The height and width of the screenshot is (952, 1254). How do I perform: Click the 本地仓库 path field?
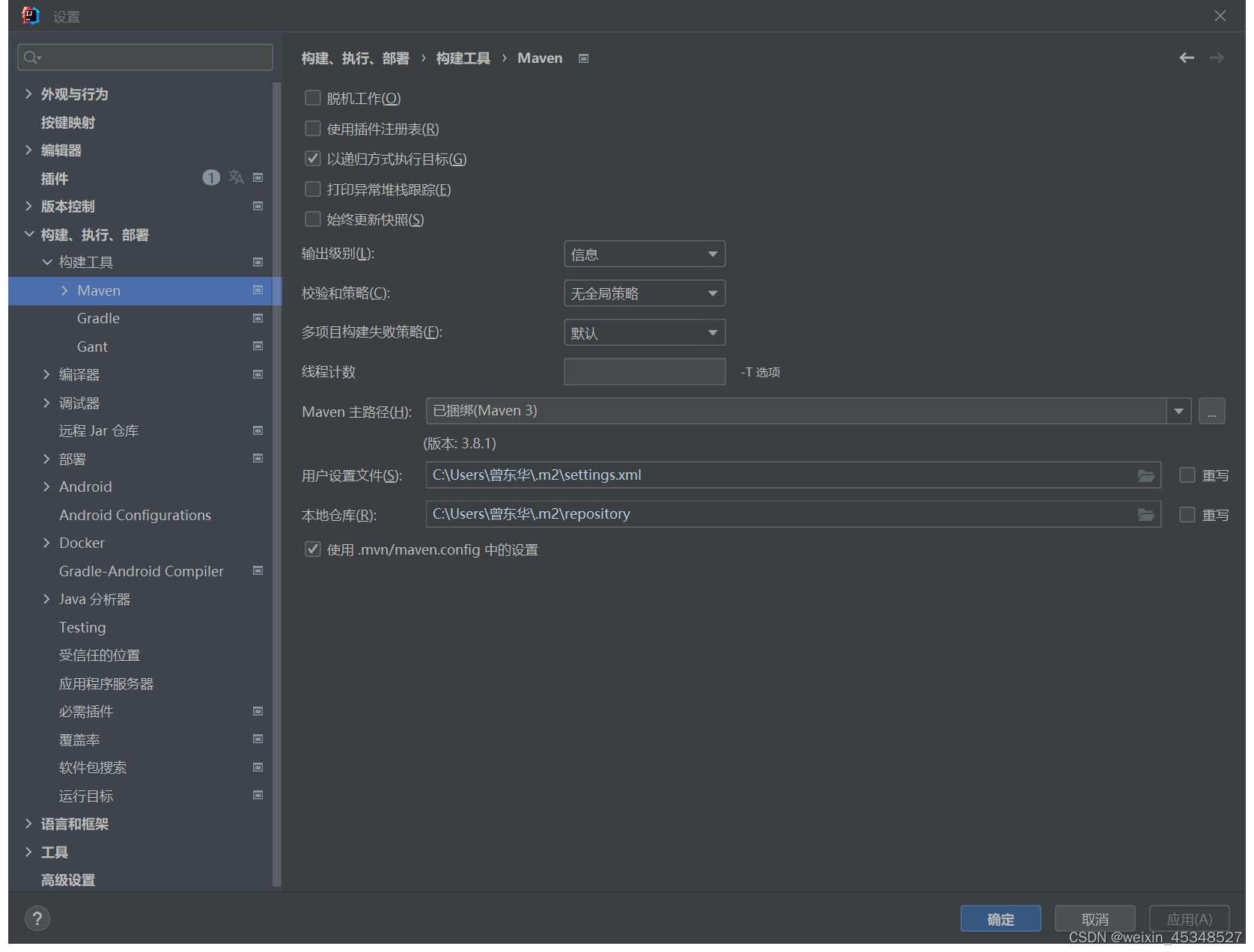pyautogui.click(x=793, y=514)
